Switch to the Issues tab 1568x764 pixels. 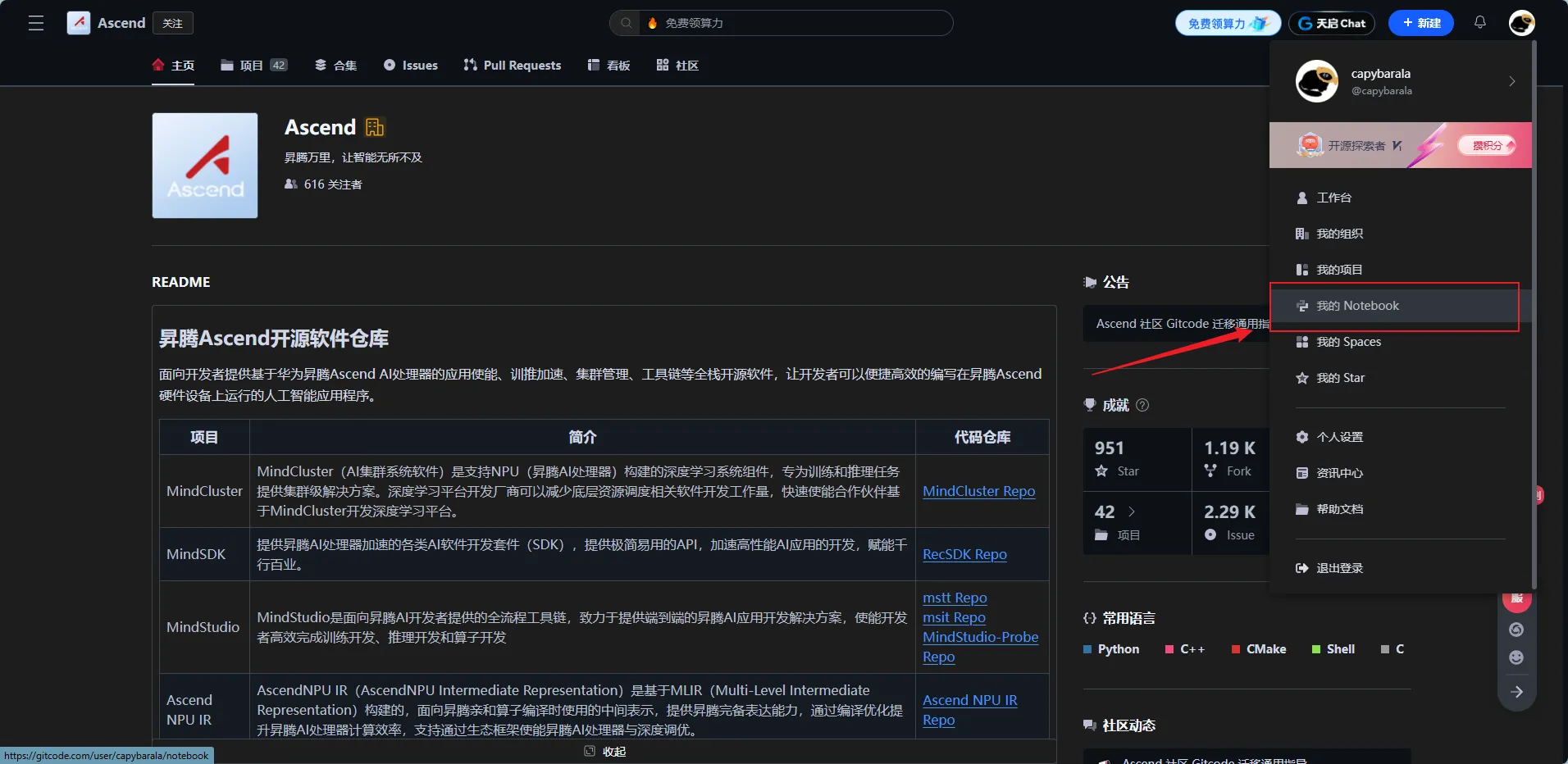[410, 65]
